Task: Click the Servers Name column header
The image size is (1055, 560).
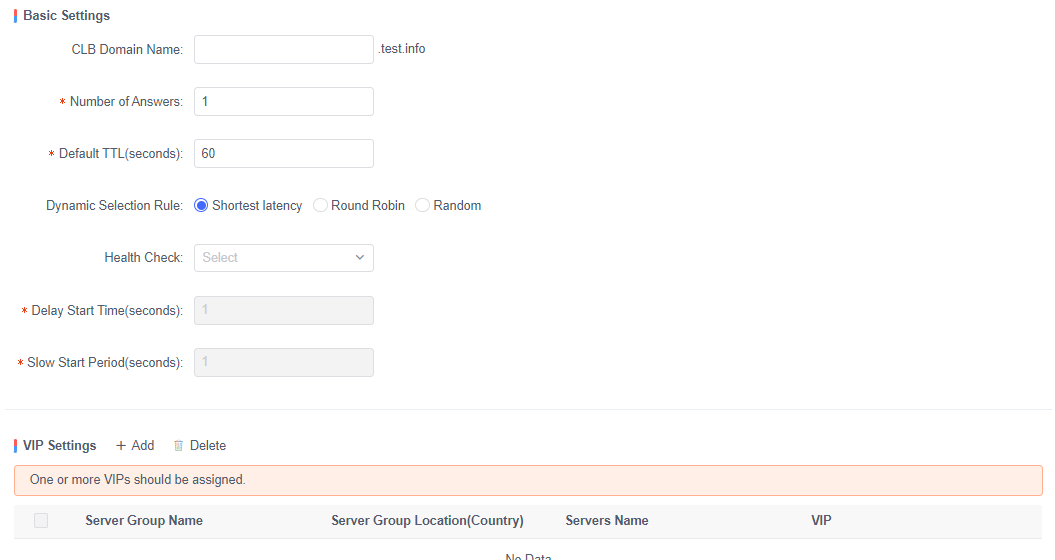Action: click(x=606, y=520)
